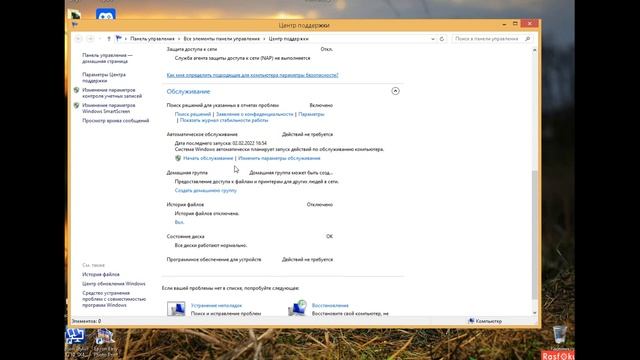Screen dimensions: 640x360
Task: Open the bottom-left monitor desktop icon
Action: coord(75,337)
